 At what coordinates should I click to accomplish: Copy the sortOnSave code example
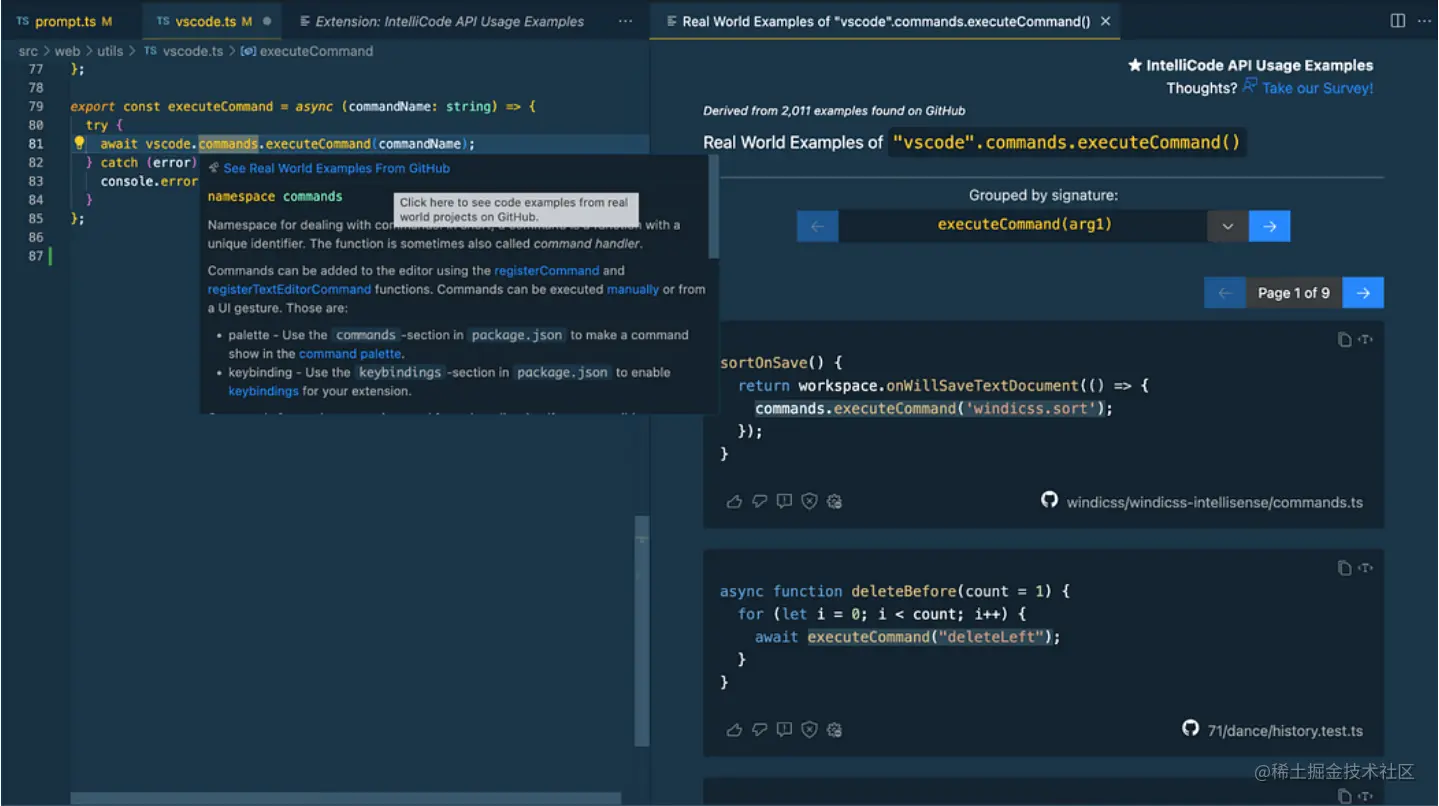coord(1345,340)
